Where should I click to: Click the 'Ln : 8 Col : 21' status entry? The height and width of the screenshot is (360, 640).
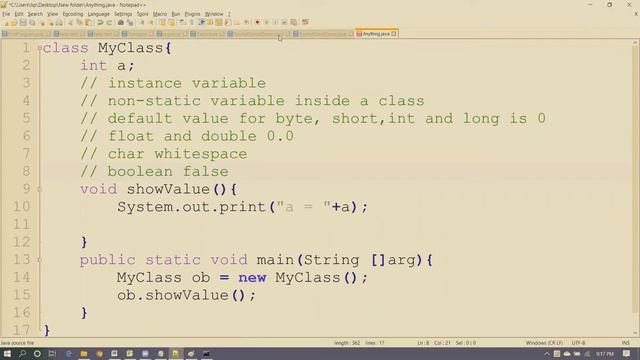point(433,343)
